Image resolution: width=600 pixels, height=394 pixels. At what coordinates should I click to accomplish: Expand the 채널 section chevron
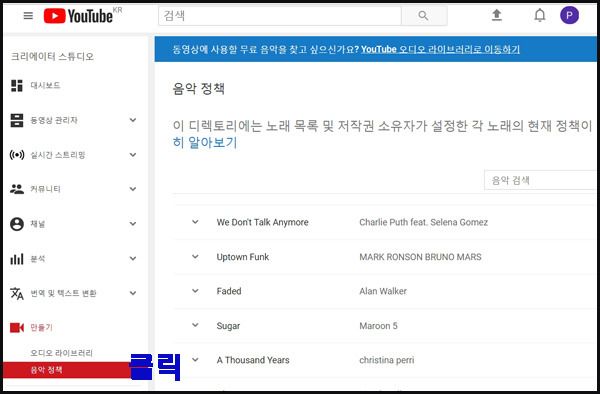(133, 224)
